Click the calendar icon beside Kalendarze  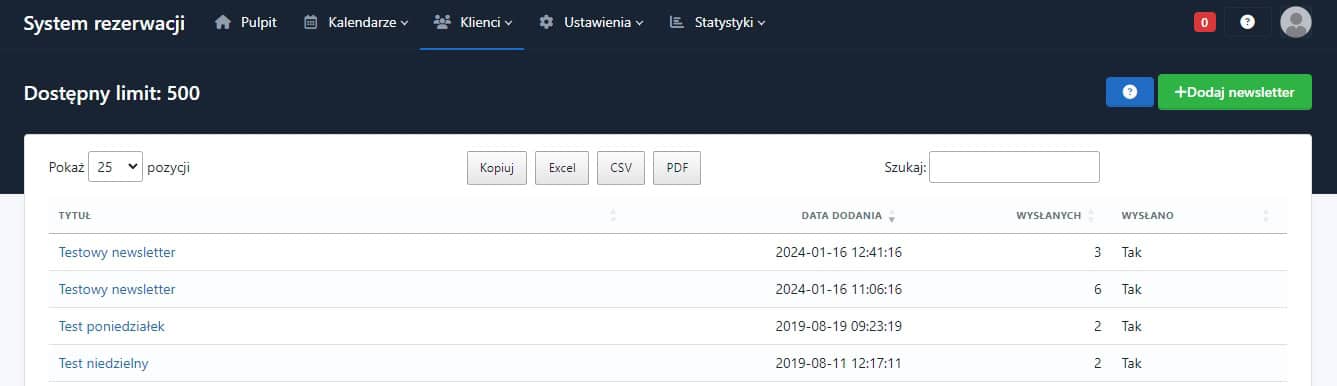pyautogui.click(x=311, y=22)
